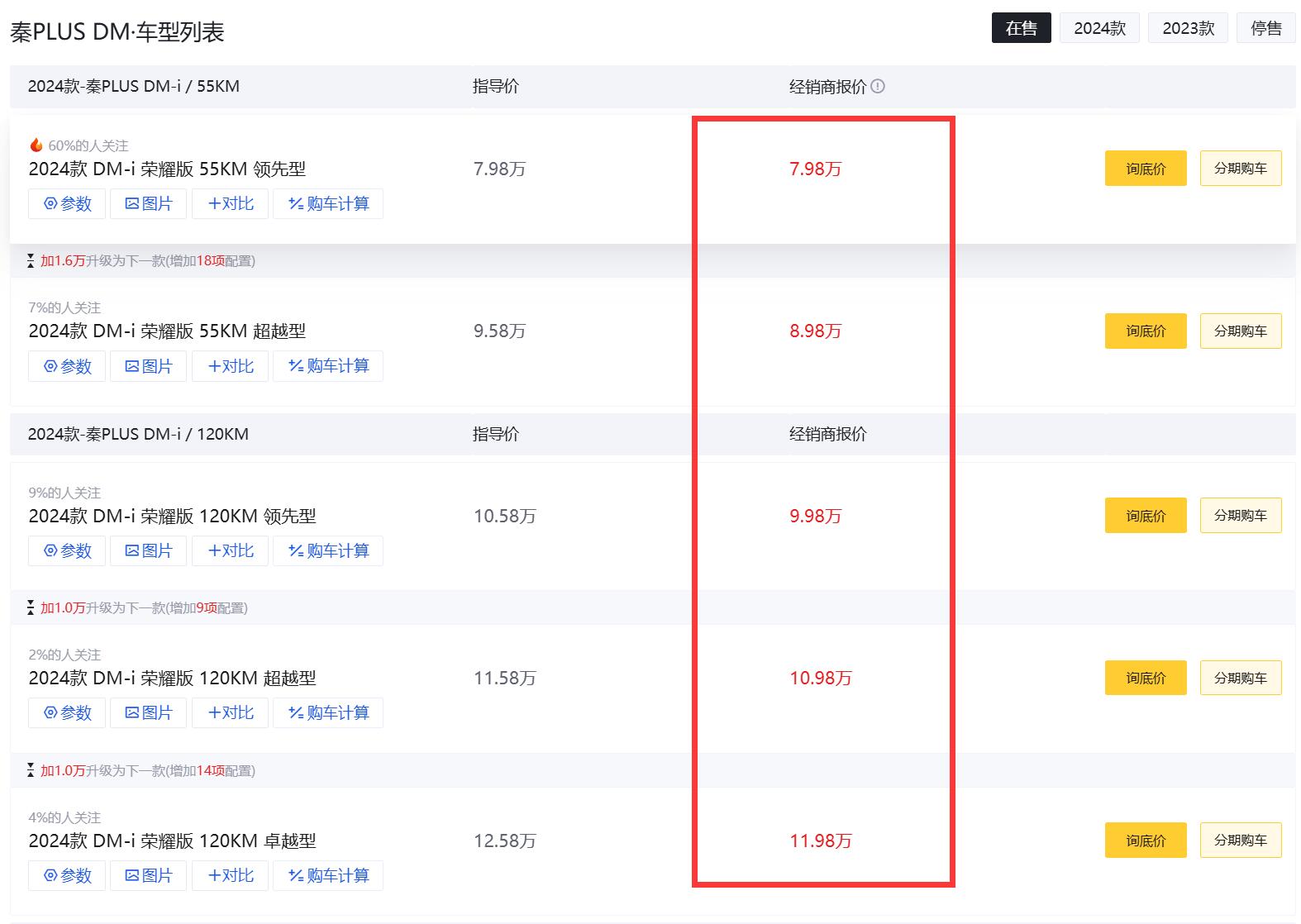Click upgrade hint mentioning 增加9项配置
The height and width of the screenshot is (924, 1301).
[x=137, y=608]
